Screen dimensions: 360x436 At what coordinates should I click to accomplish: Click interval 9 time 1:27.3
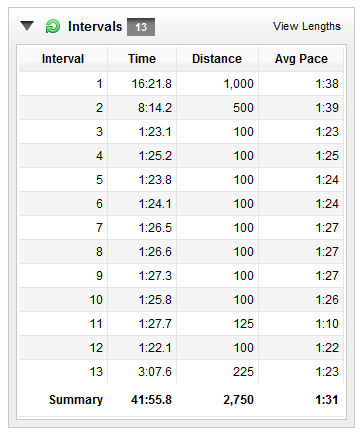pos(155,276)
